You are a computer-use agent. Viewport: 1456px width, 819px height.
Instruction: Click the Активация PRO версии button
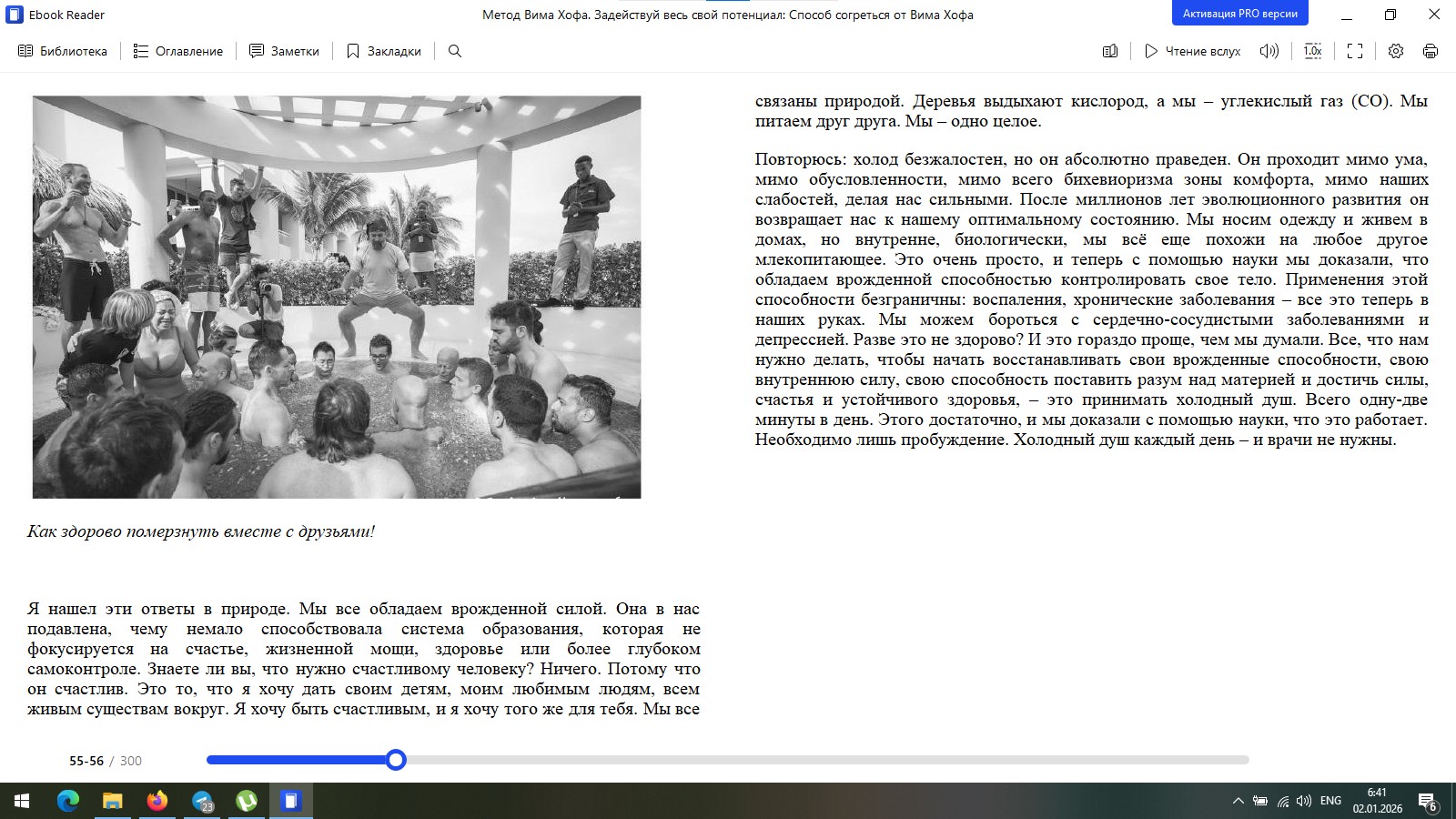pyautogui.click(x=1240, y=14)
